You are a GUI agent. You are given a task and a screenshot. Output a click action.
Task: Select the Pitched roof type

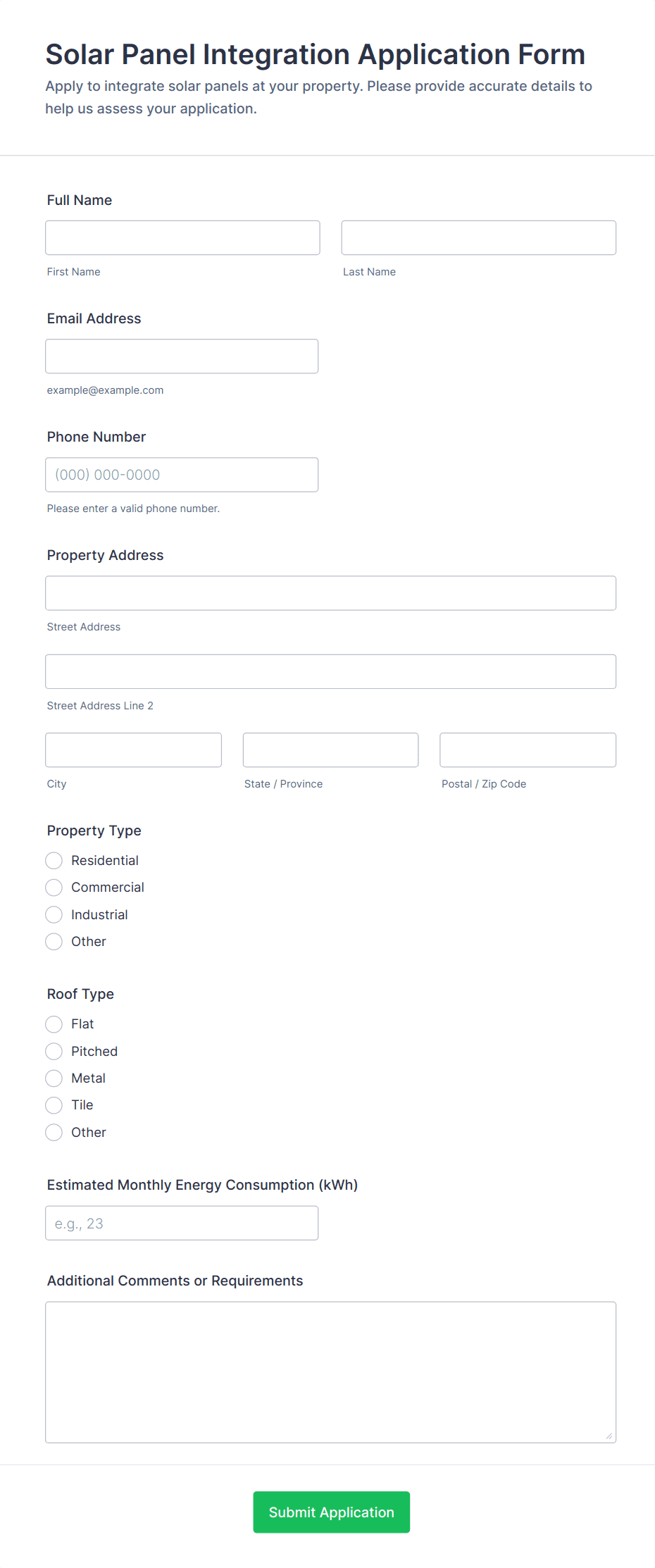tap(54, 1051)
